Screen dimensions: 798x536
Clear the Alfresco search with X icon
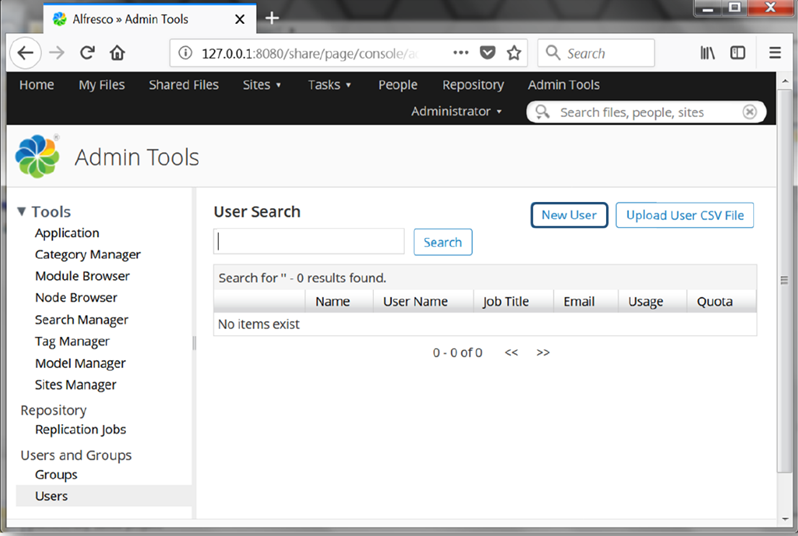(749, 112)
